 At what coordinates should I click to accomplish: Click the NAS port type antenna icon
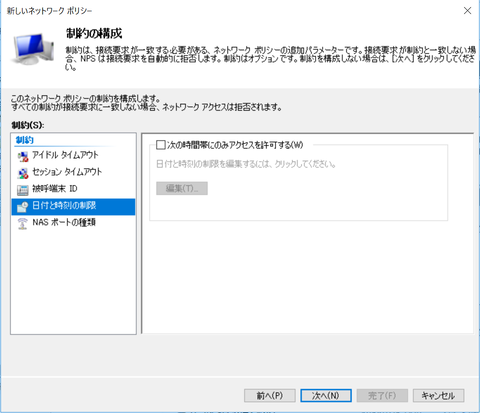23,223
